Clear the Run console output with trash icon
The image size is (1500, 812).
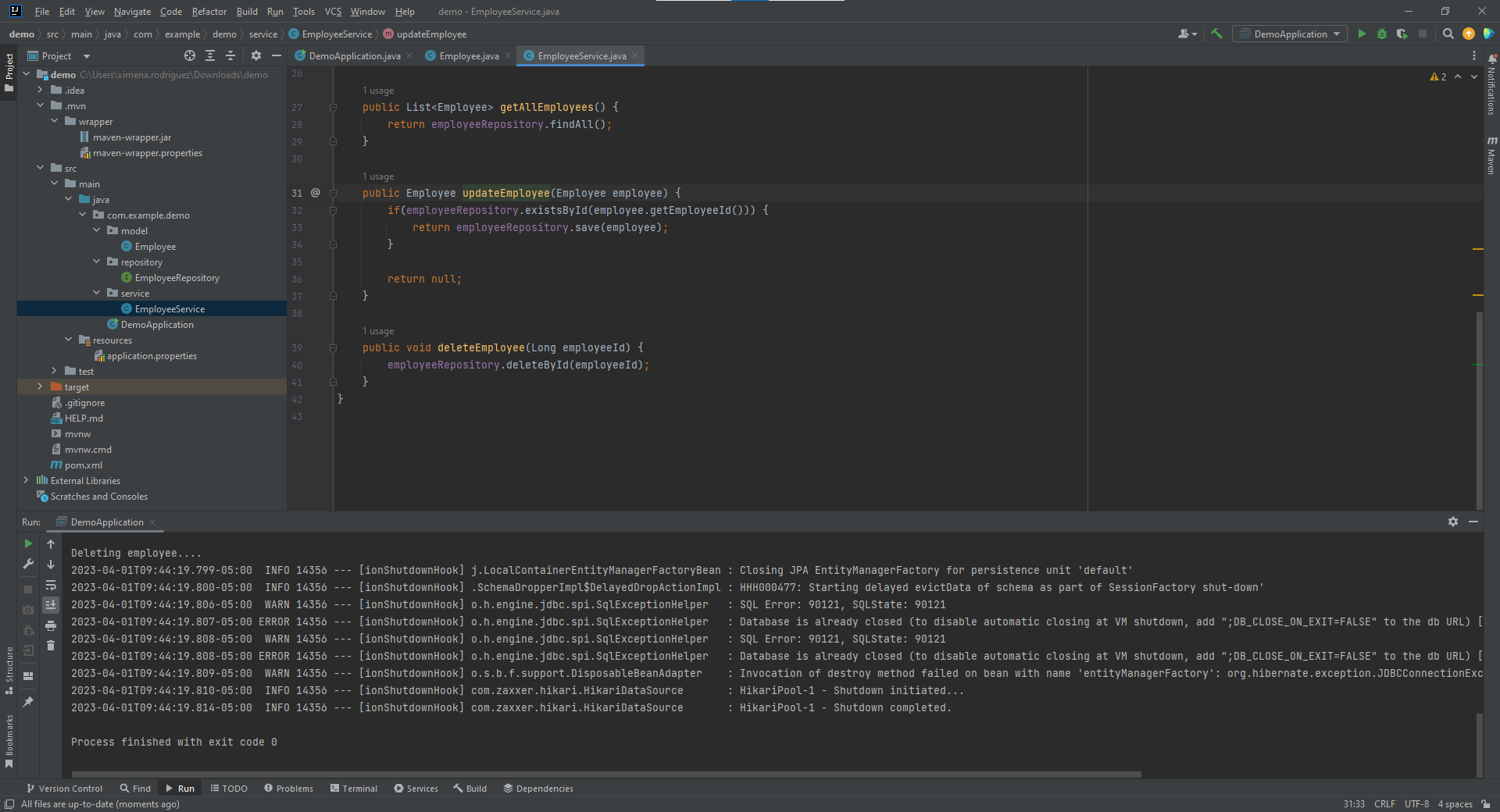[51, 646]
